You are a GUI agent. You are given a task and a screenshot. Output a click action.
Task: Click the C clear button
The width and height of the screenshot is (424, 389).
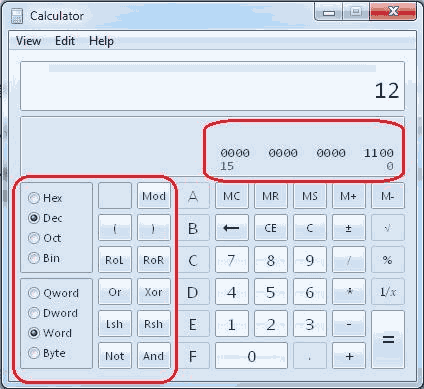pos(310,228)
